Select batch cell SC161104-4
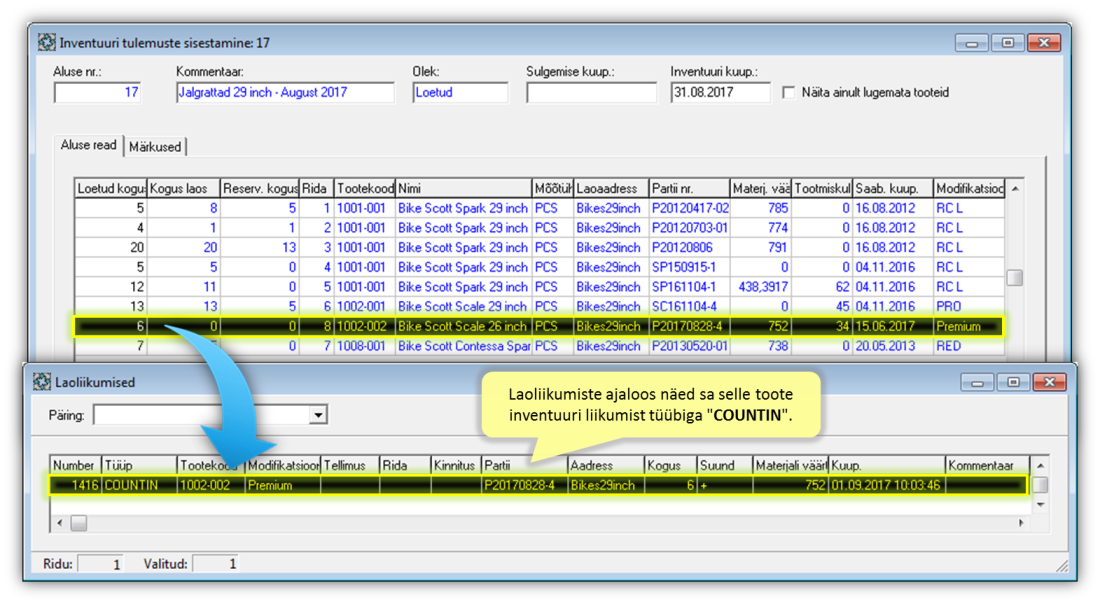Screen dimensions: 1100x604 (690, 307)
